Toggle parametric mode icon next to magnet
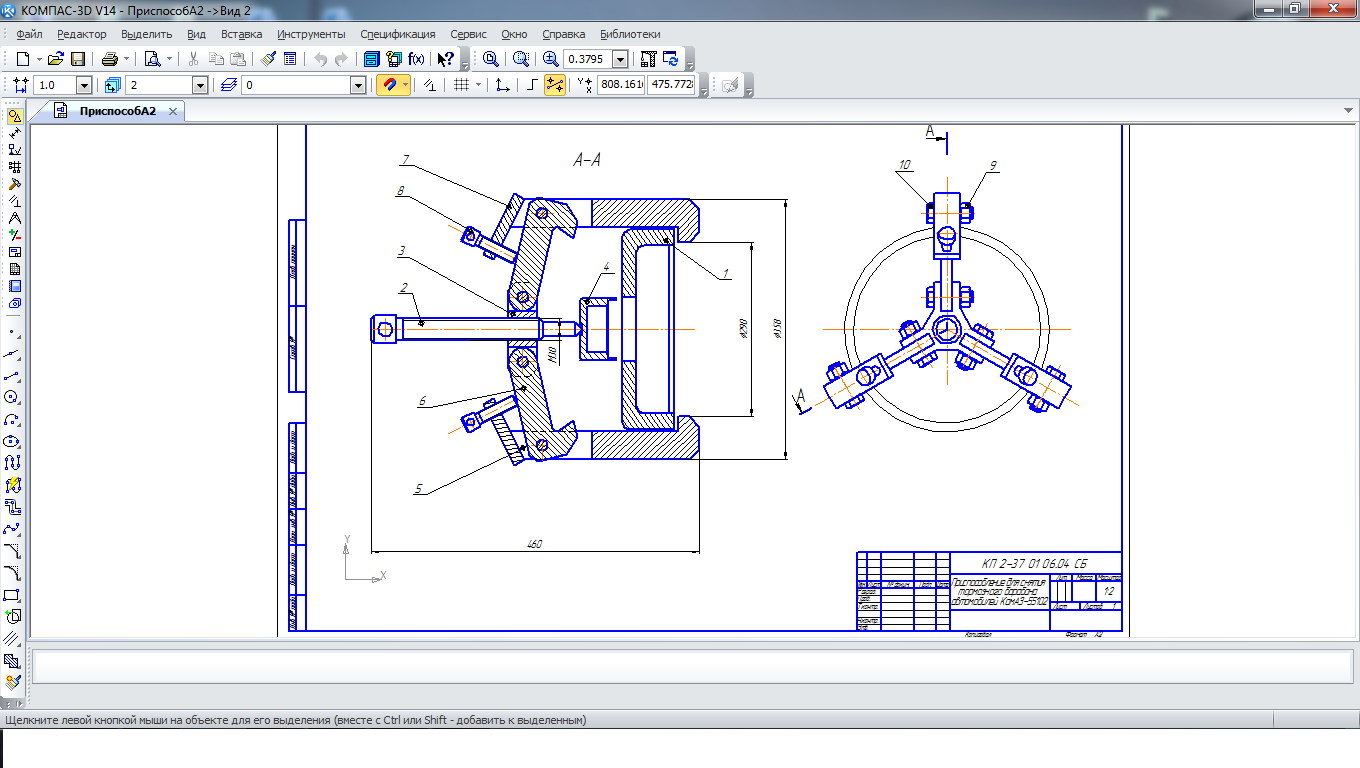Image resolution: width=1360 pixels, height=768 pixels. 430,85
